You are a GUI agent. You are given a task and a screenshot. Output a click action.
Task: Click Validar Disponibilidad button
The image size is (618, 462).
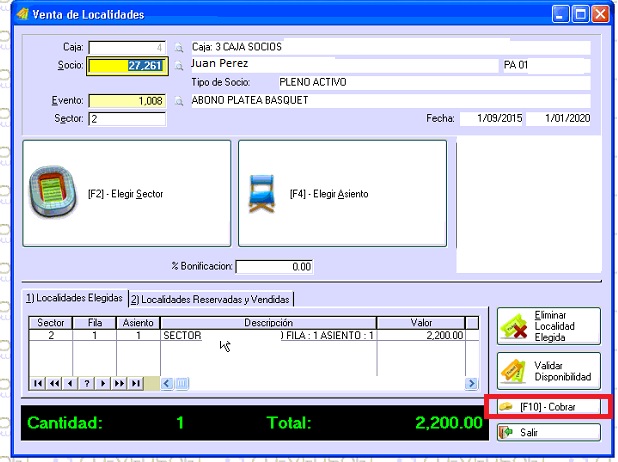548,371
